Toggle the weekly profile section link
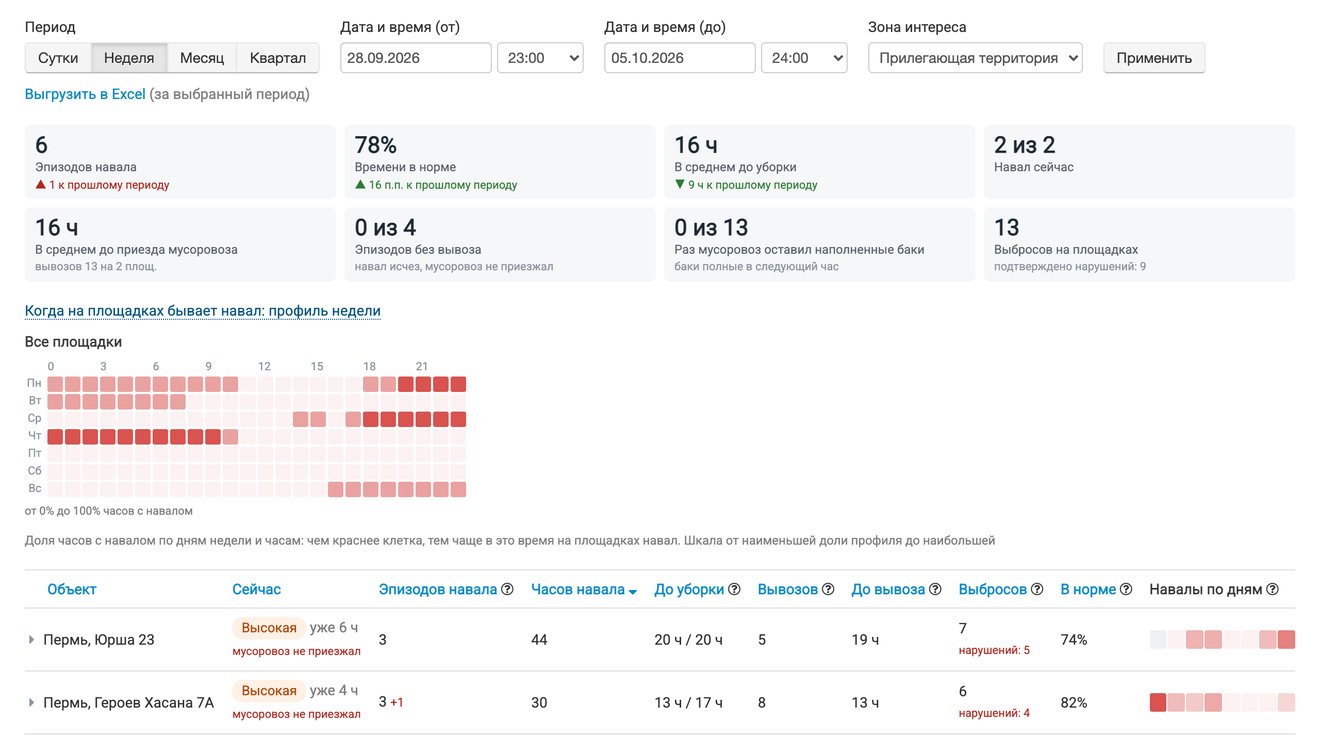This screenshot has height=753, width=1320. [203, 311]
